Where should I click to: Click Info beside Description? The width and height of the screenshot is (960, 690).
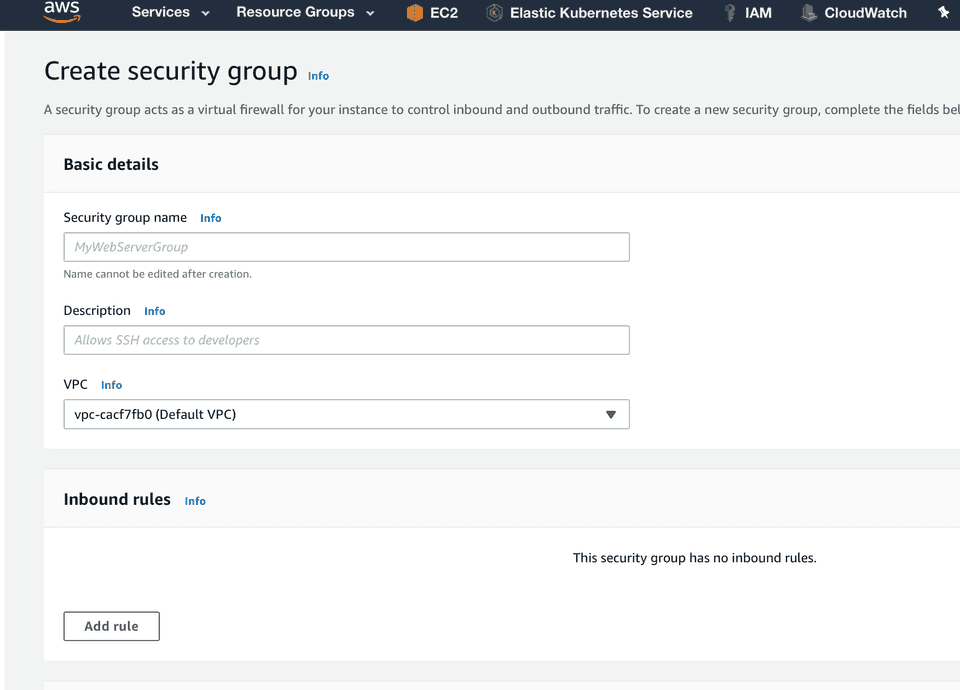coord(154,310)
